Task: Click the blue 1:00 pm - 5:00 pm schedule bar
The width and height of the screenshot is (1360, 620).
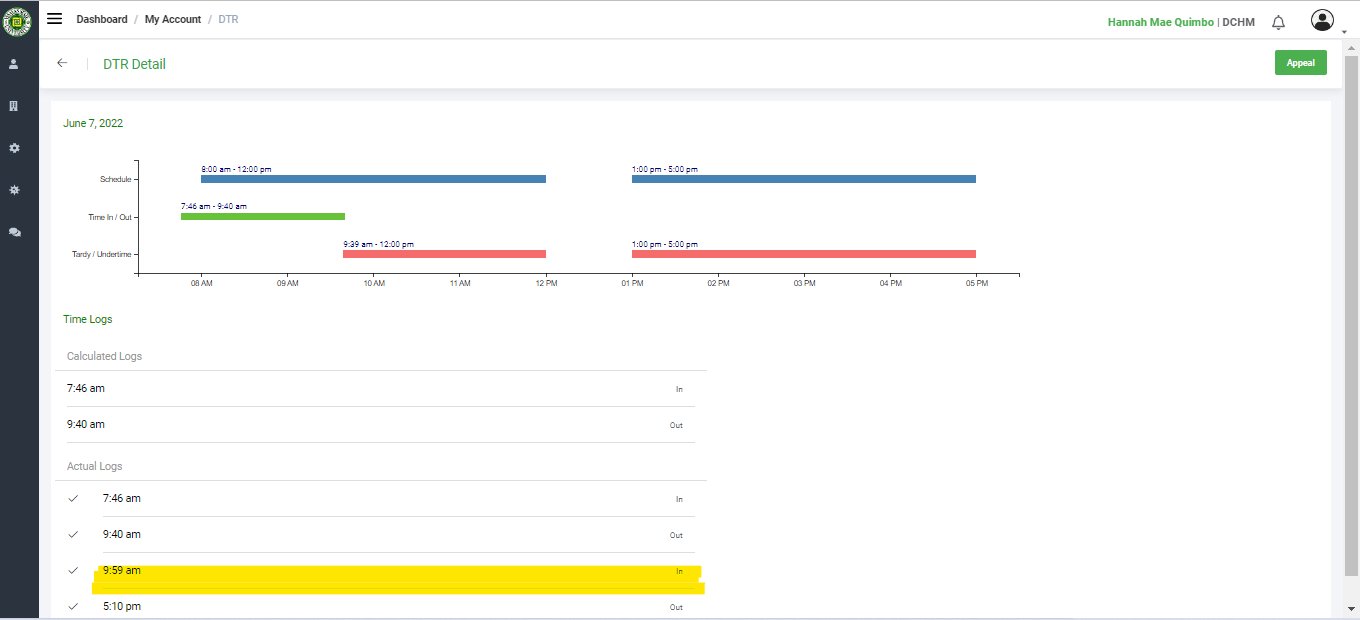Action: tap(803, 179)
